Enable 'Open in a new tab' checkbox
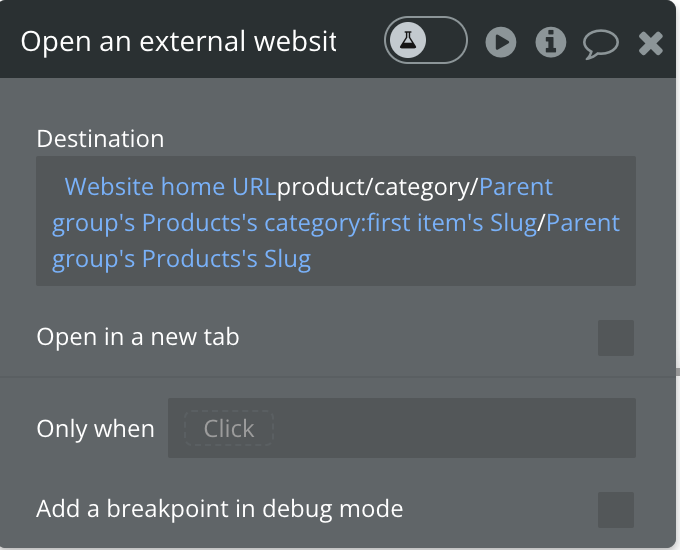680x550 pixels. click(x=615, y=338)
